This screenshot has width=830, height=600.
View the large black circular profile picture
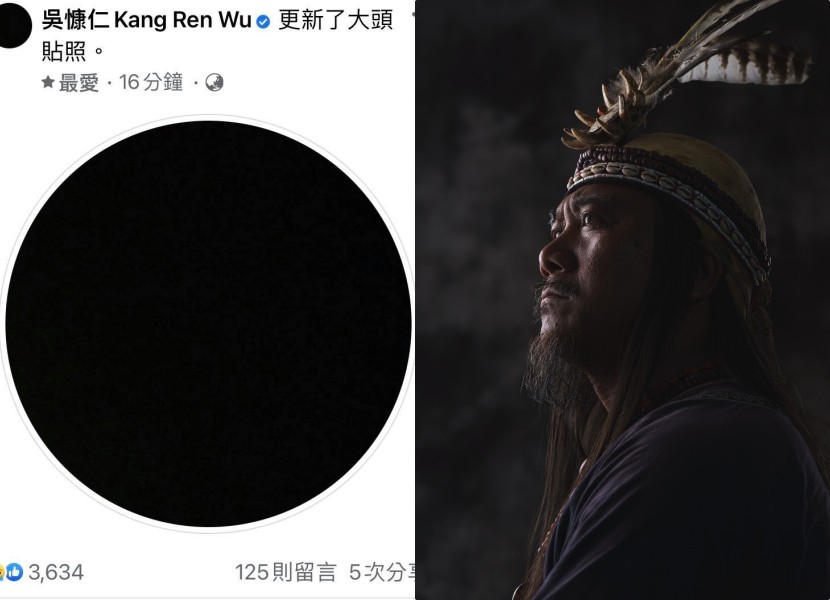208,324
